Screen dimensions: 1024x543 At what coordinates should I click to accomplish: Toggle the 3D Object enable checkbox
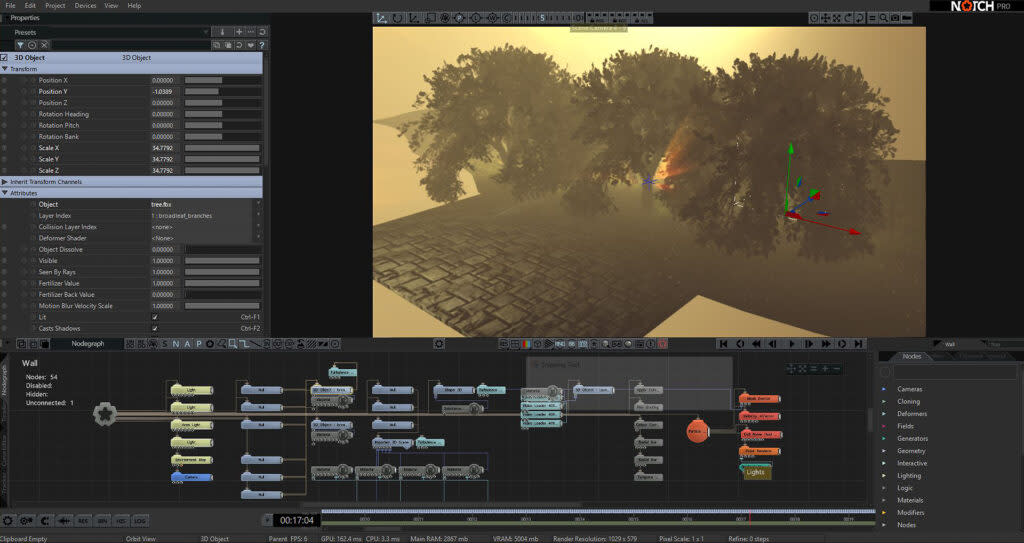click(5, 58)
